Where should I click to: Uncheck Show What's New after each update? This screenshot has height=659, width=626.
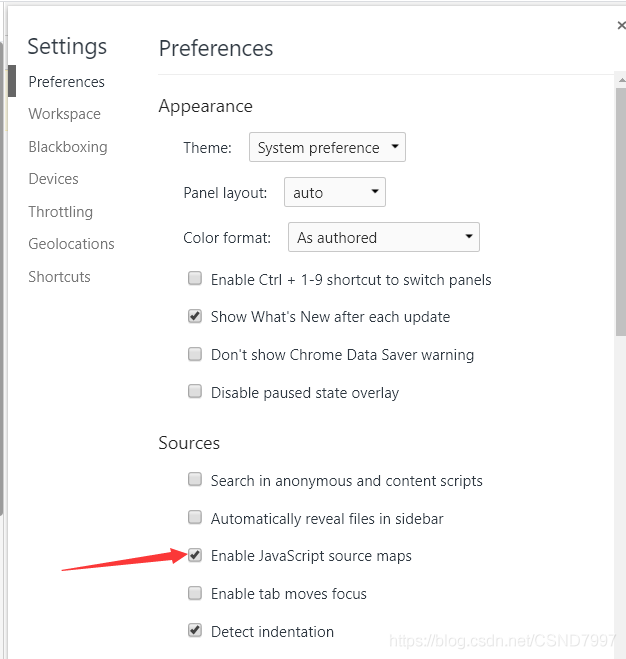[x=195, y=316]
